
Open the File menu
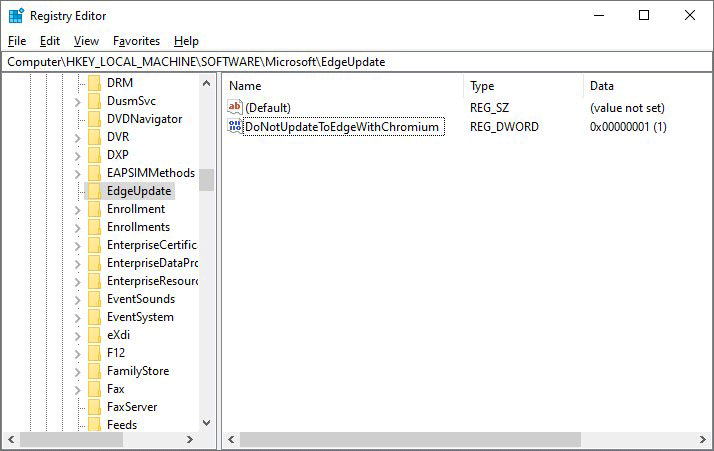[17, 41]
